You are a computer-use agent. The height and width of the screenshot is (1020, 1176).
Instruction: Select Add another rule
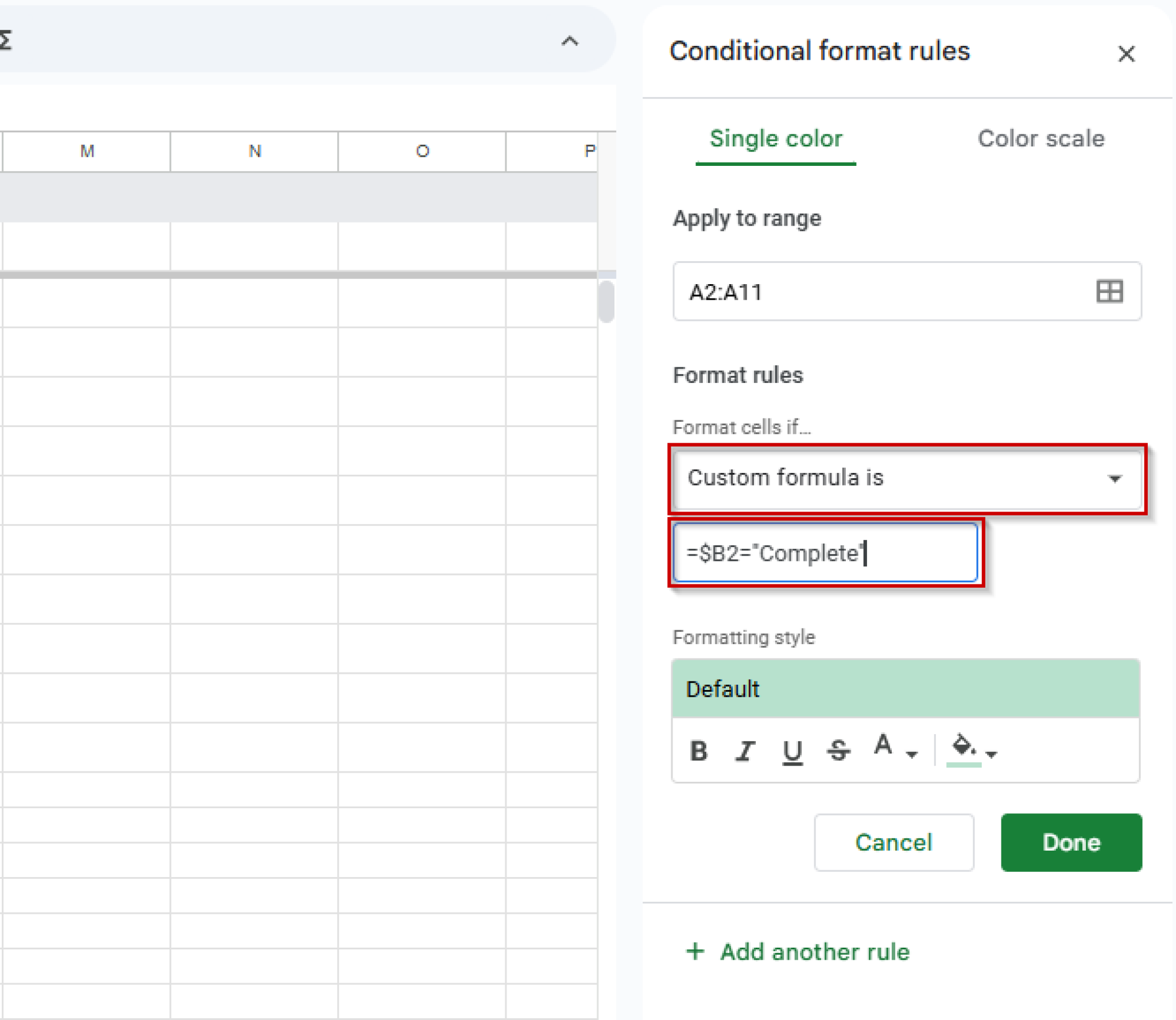point(797,952)
